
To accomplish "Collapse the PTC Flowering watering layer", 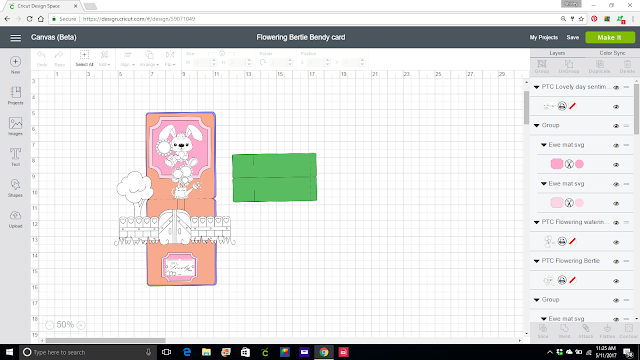I will point(537,222).
